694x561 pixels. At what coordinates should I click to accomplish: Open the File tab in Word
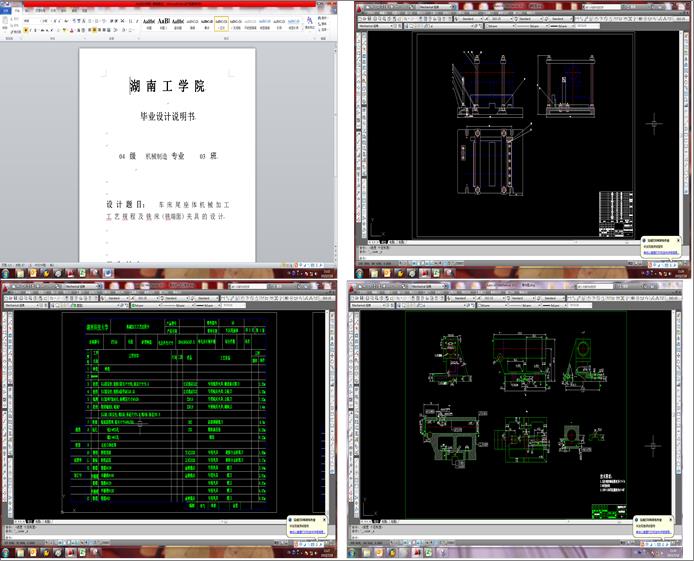[6, 10]
